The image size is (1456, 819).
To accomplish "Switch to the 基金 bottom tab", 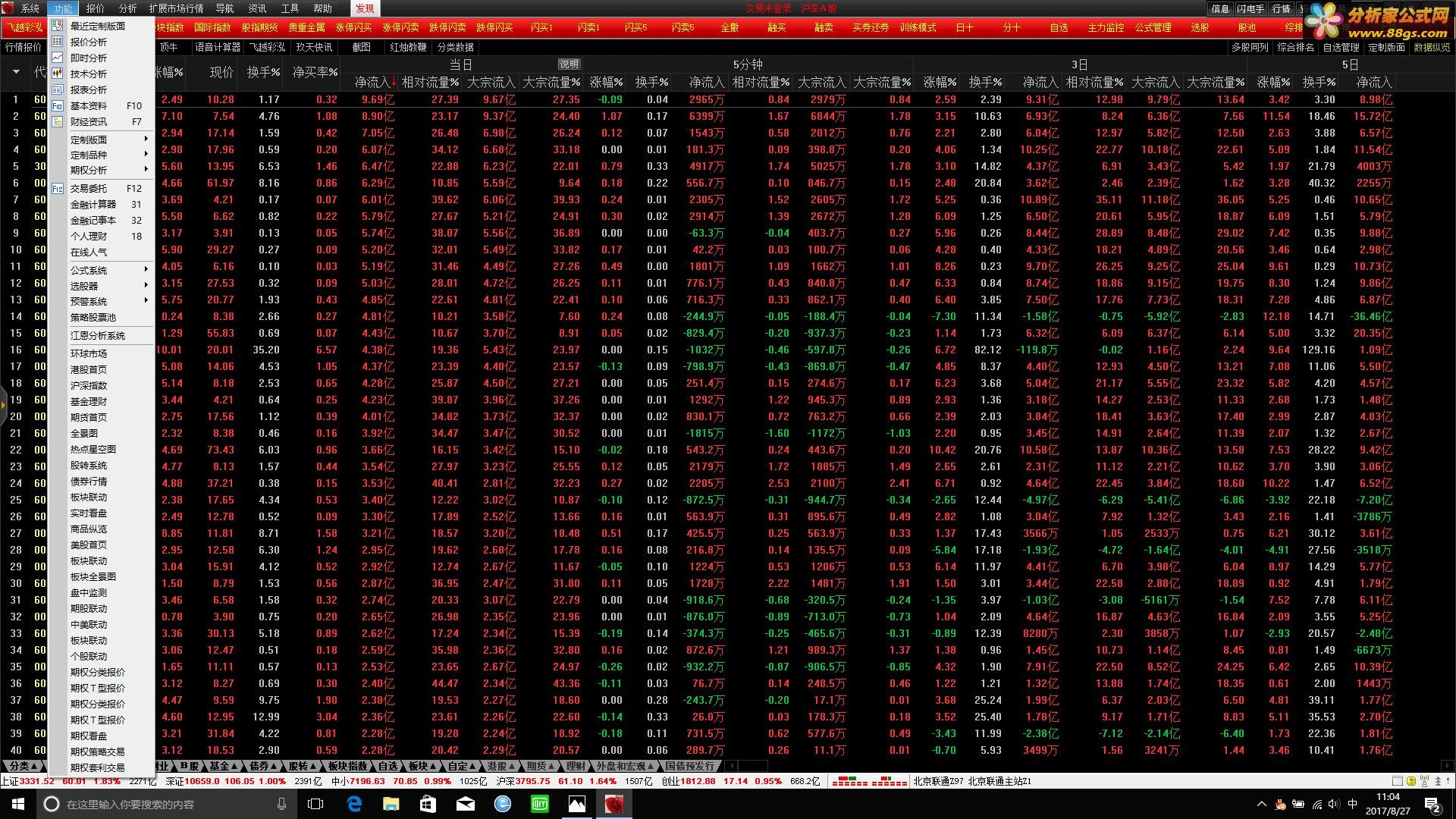I will click(x=224, y=766).
